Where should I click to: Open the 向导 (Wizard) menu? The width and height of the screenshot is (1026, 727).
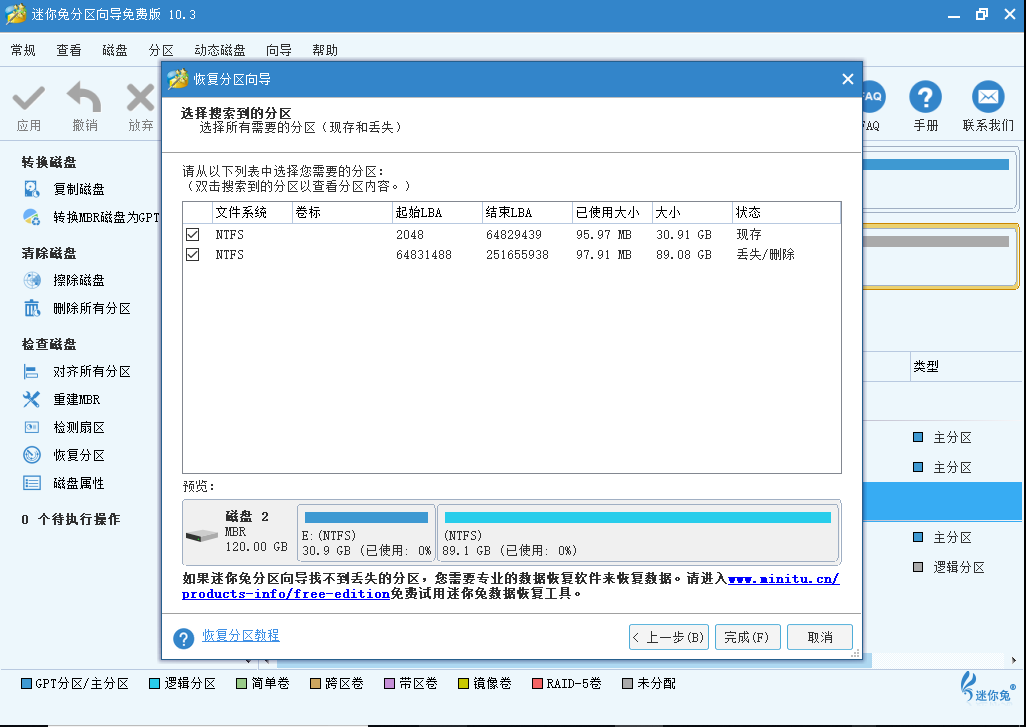coord(279,50)
